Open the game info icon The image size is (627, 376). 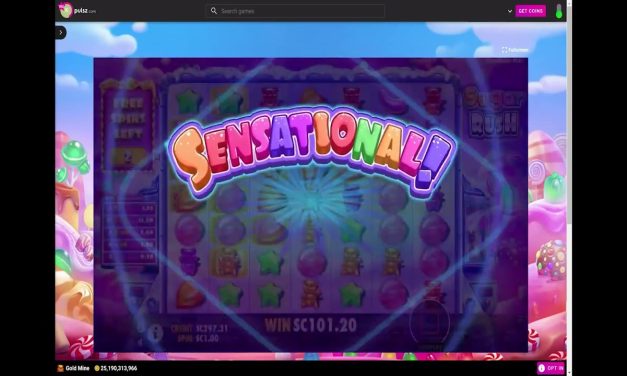pos(155,332)
